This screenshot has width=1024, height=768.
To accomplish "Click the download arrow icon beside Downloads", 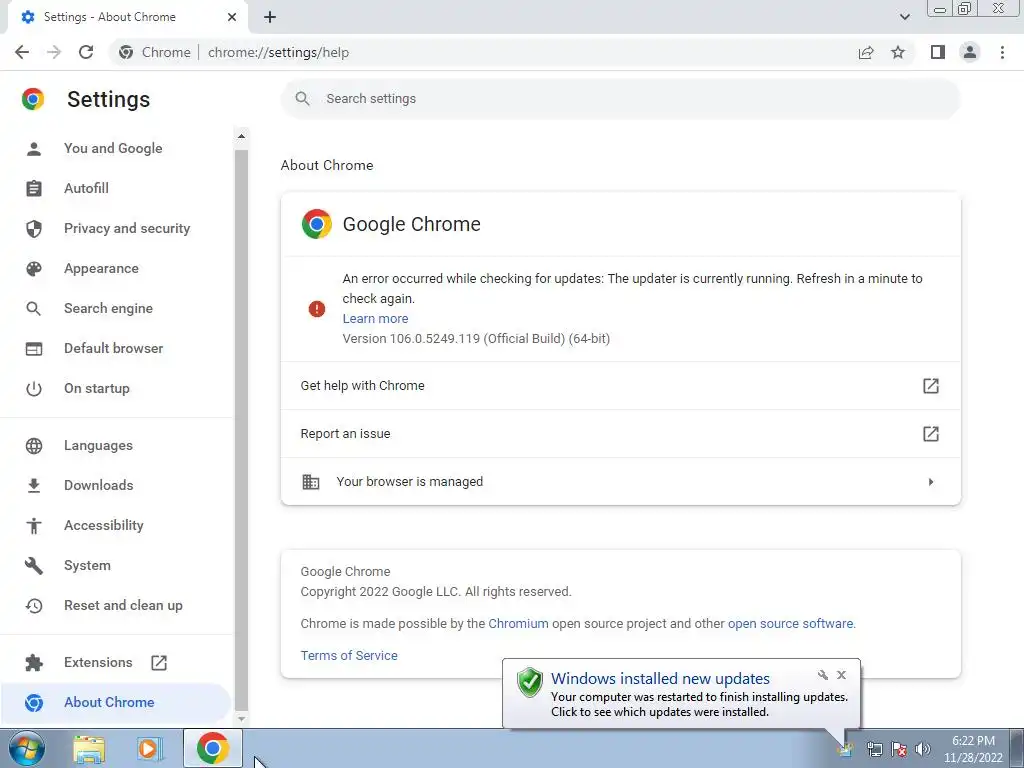I will click(34, 485).
